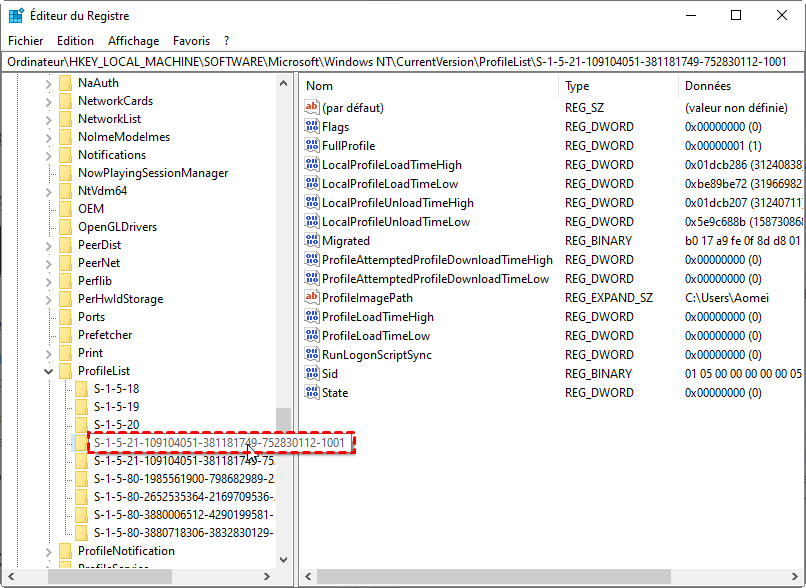The image size is (806, 588).
Task: Click the tree pane vertical scrollbar thumb
Action: [x=284, y=420]
